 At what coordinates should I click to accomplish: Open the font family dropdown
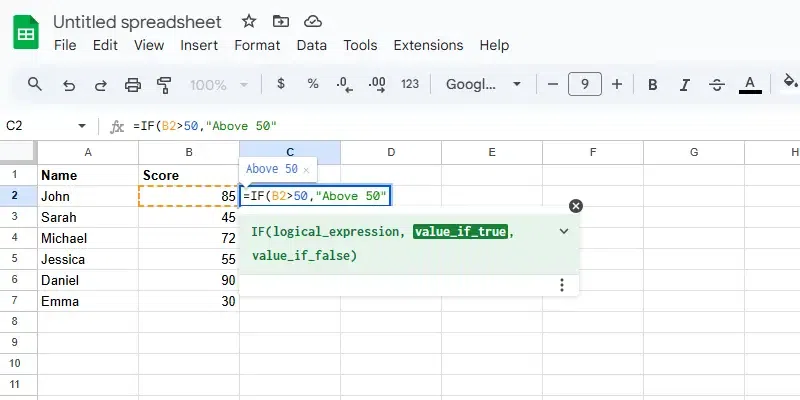(x=483, y=84)
